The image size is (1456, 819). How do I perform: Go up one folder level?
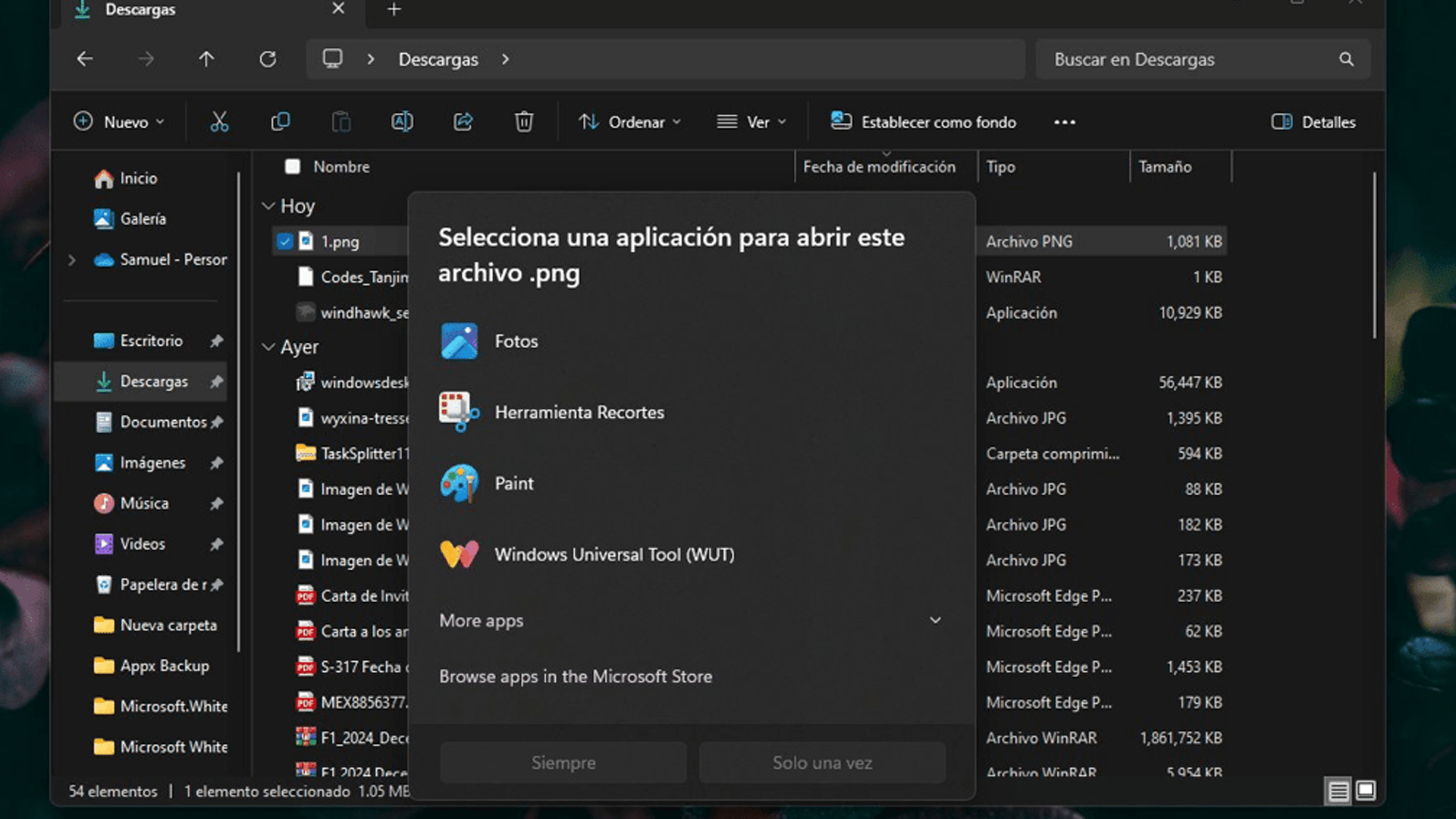[206, 59]
